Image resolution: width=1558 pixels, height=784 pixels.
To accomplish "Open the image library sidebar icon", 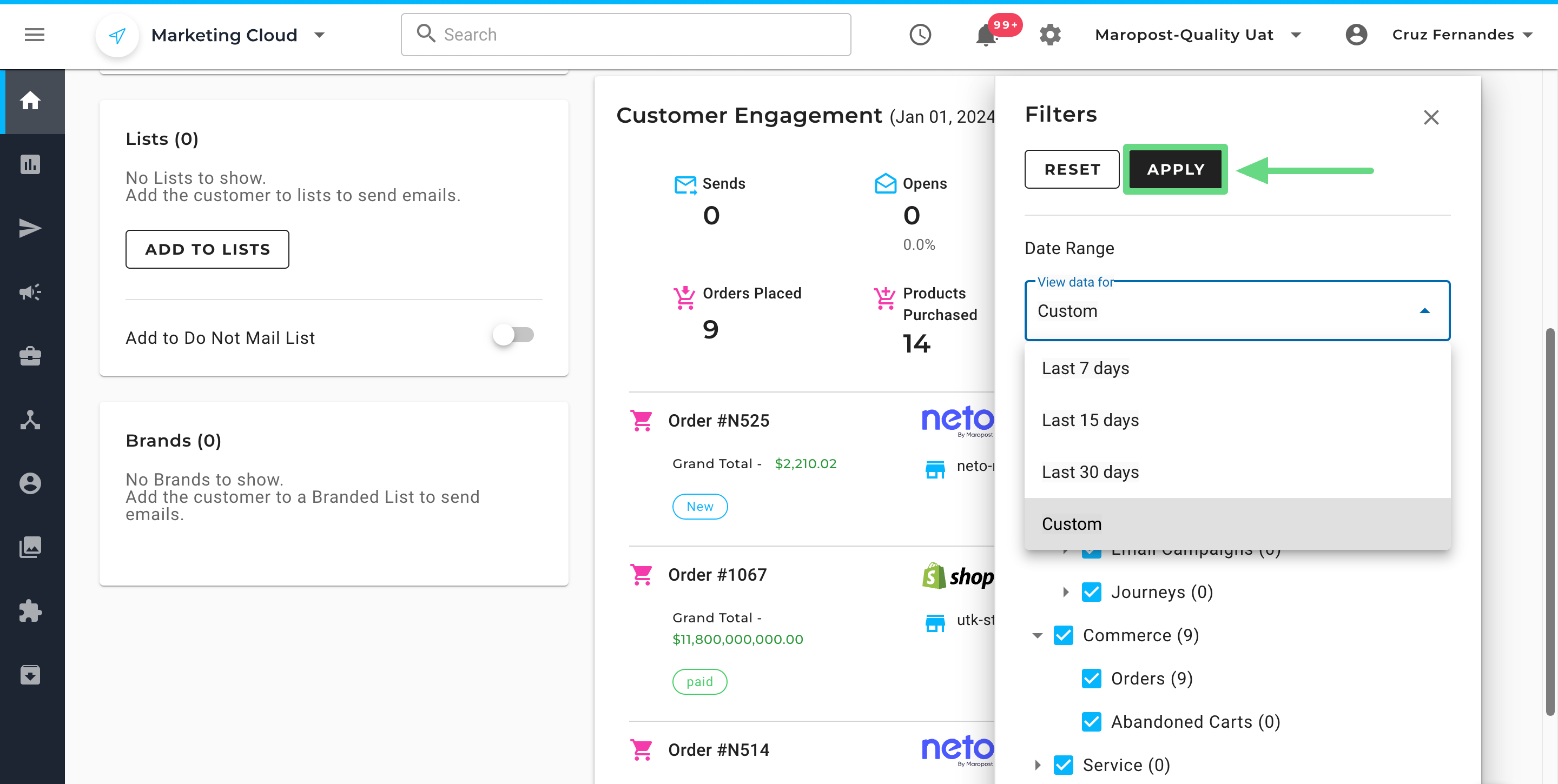I will (x=30, y=547).
